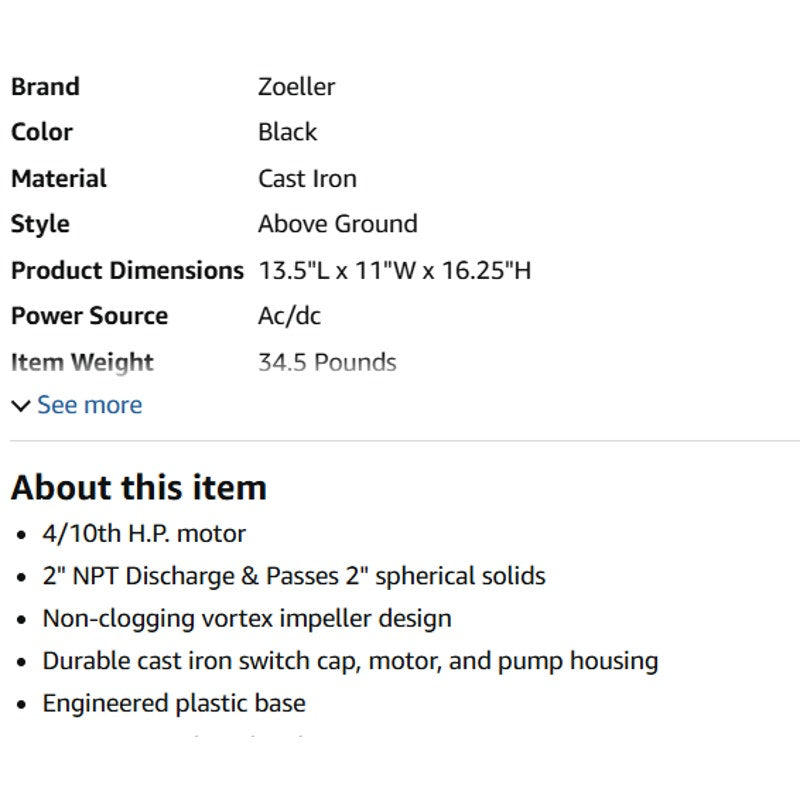
Task: Select the Zoeller brand value
Action: [x=296, y=87]
